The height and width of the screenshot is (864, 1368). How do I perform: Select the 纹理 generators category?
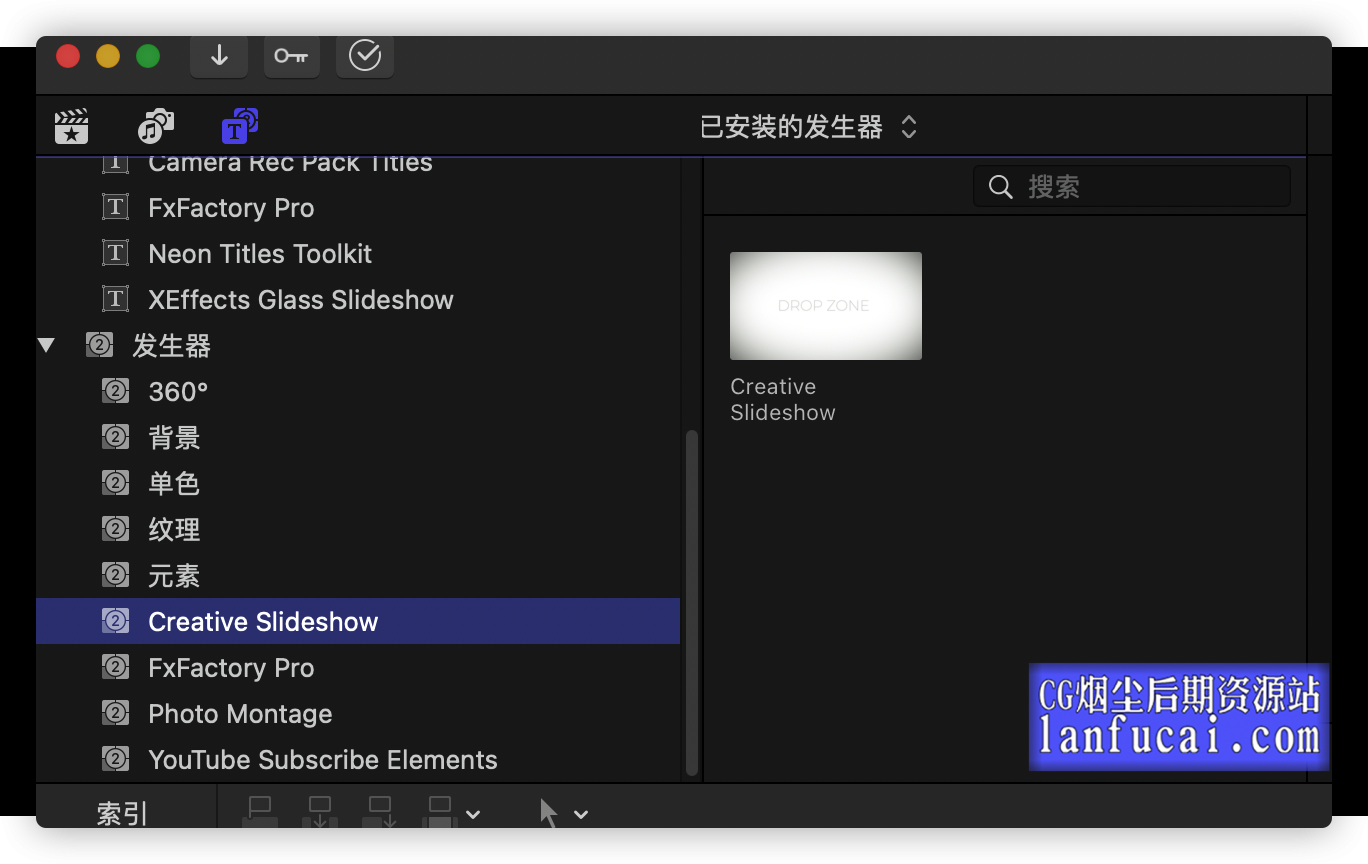point(358,530)
